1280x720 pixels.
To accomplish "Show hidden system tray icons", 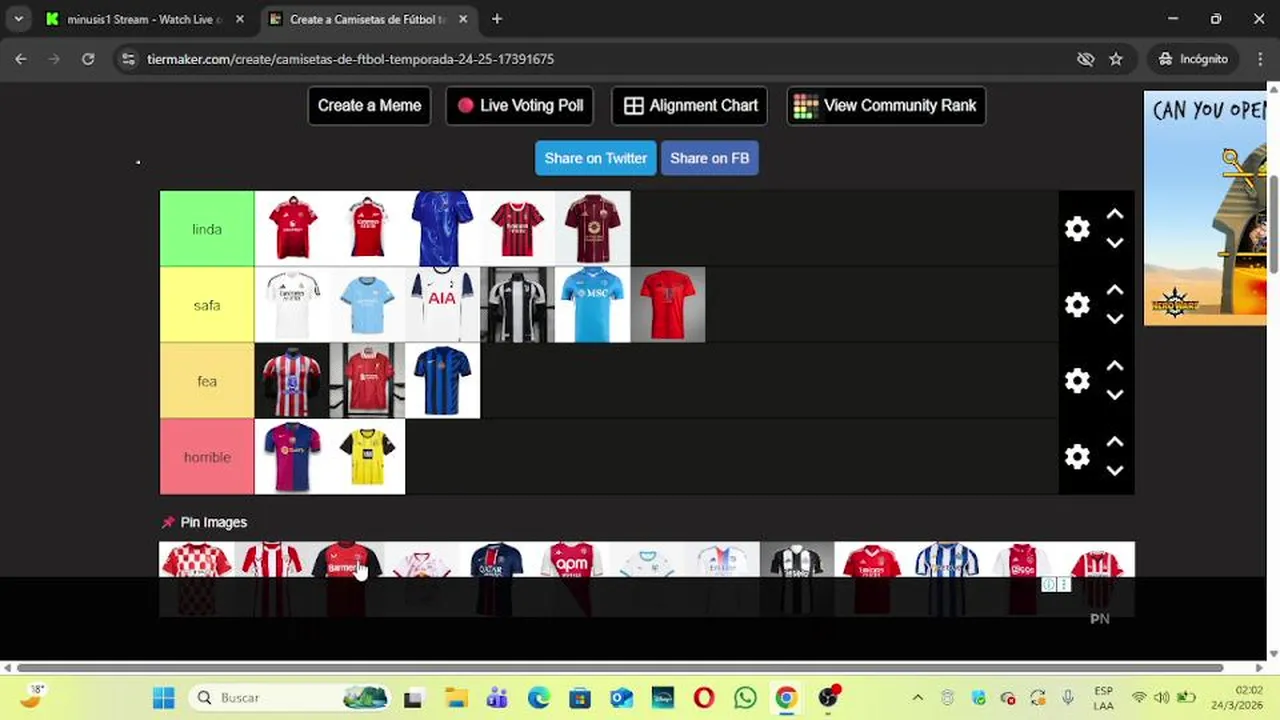I will (918, 698).
